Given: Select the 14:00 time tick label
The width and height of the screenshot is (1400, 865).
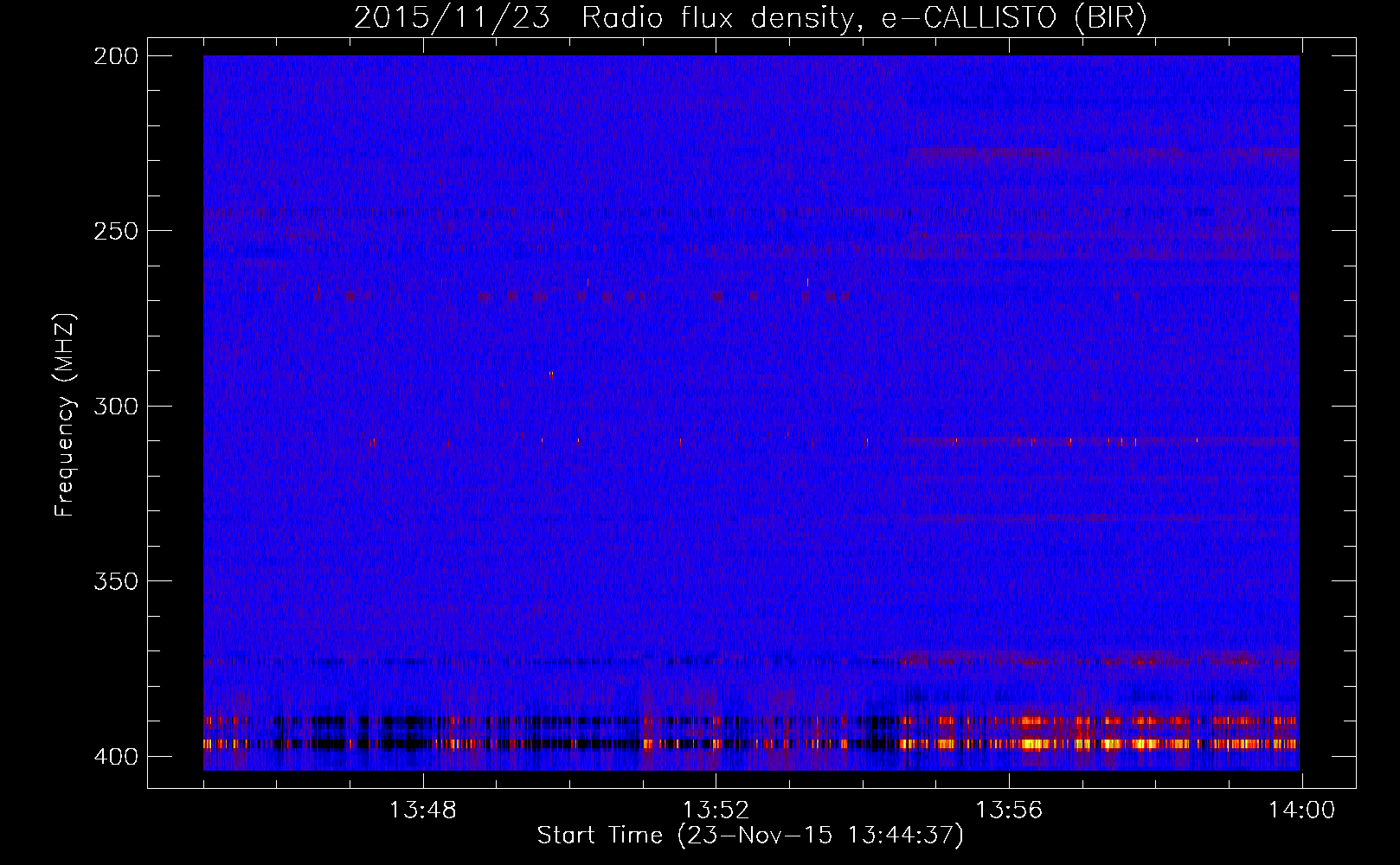Looking at the screenshot, I should click(x=1301, y=811).
